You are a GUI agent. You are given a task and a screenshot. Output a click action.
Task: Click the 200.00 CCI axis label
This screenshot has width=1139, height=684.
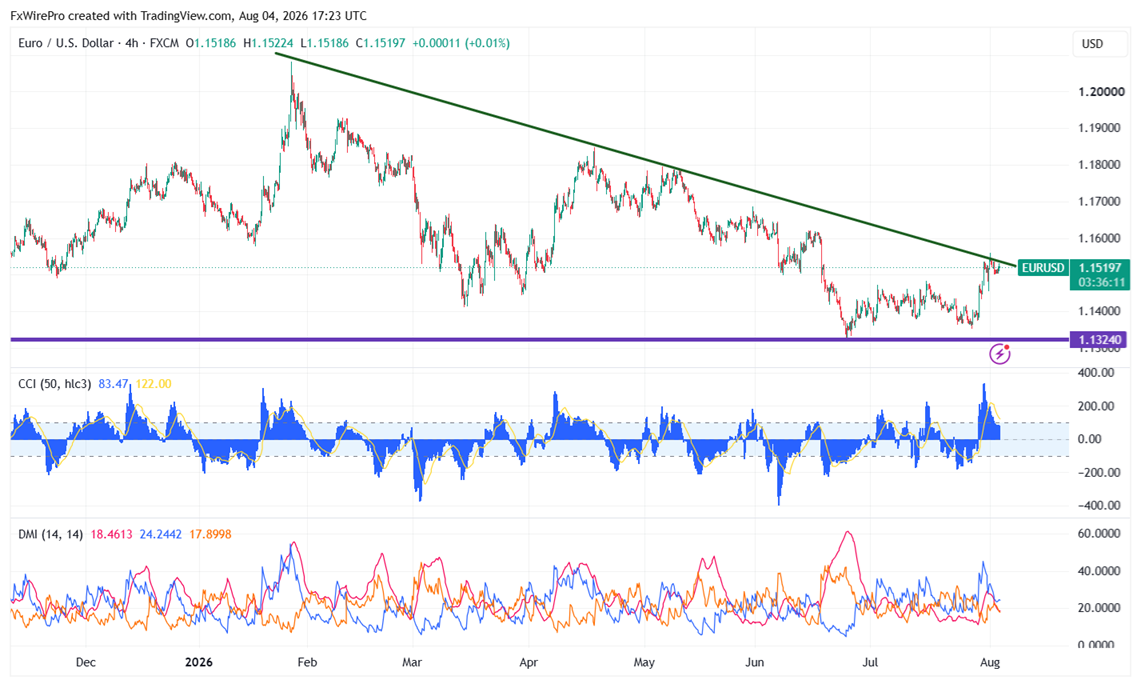click(x=1096, y=406)
